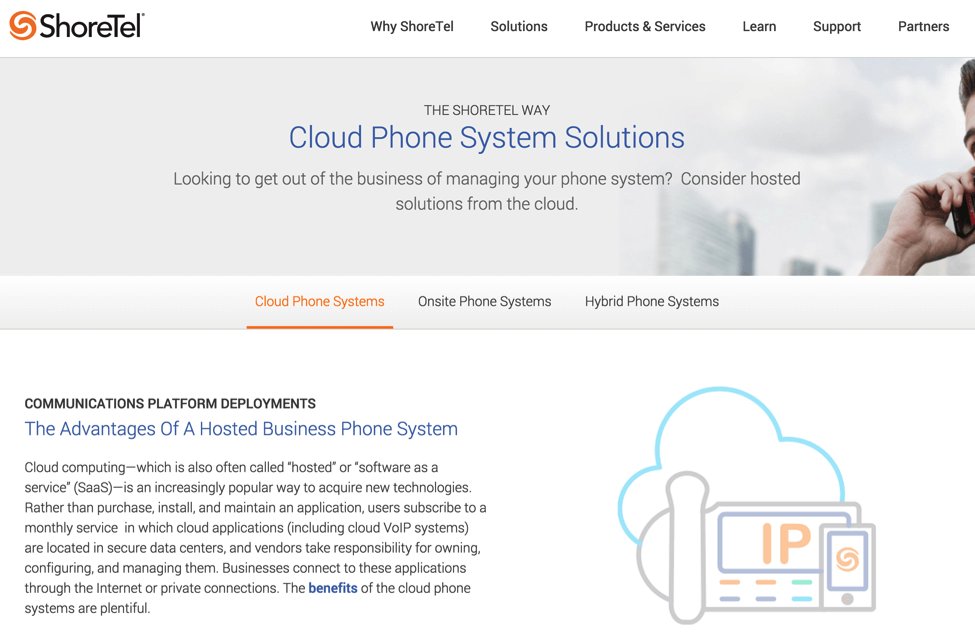Follow the benefits link in the paragraph
Viewport: 975px width, 635px height.
(333, 588)
